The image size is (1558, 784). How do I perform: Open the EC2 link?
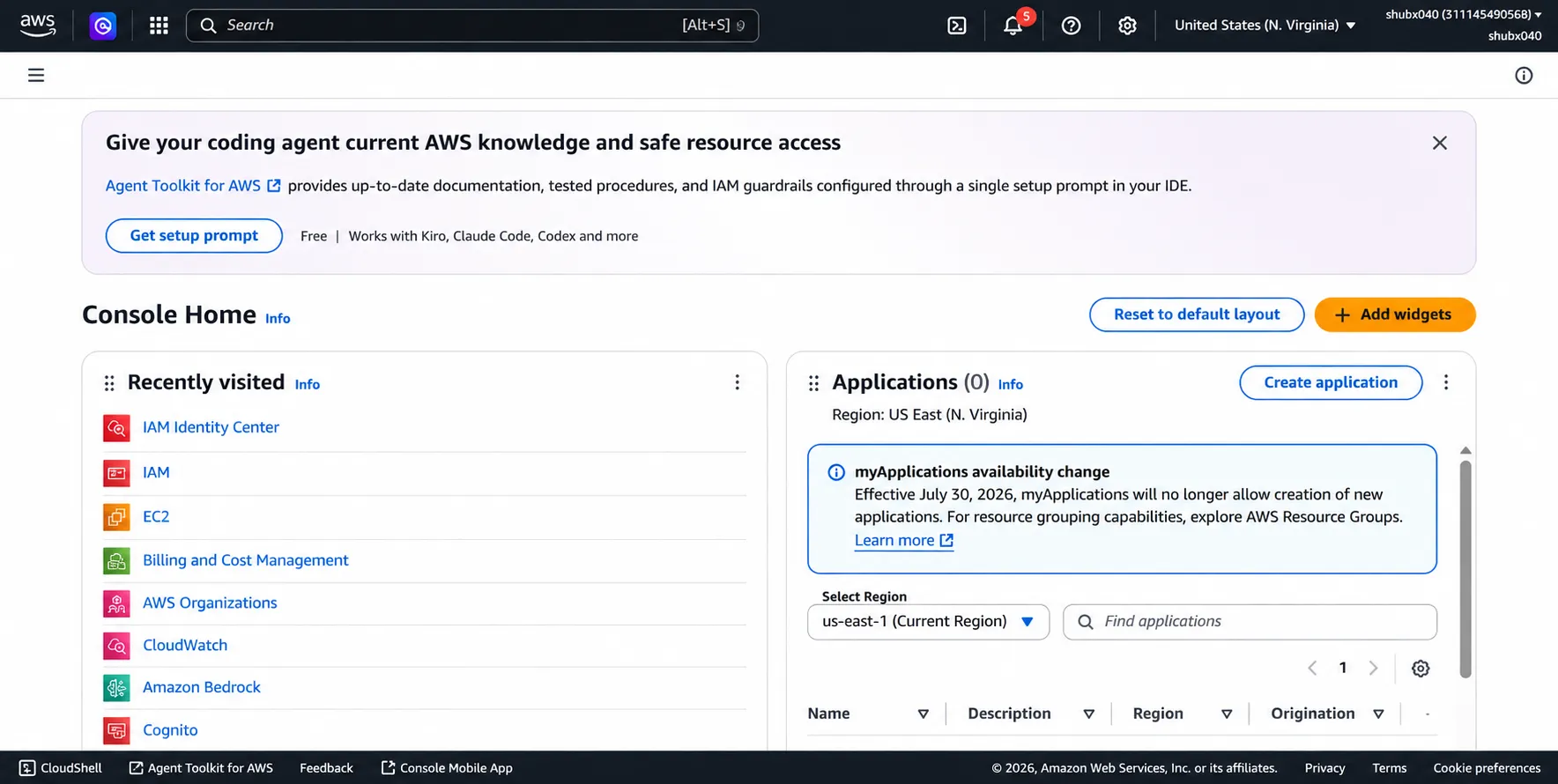pyautogui.click(x=156, y=517)
